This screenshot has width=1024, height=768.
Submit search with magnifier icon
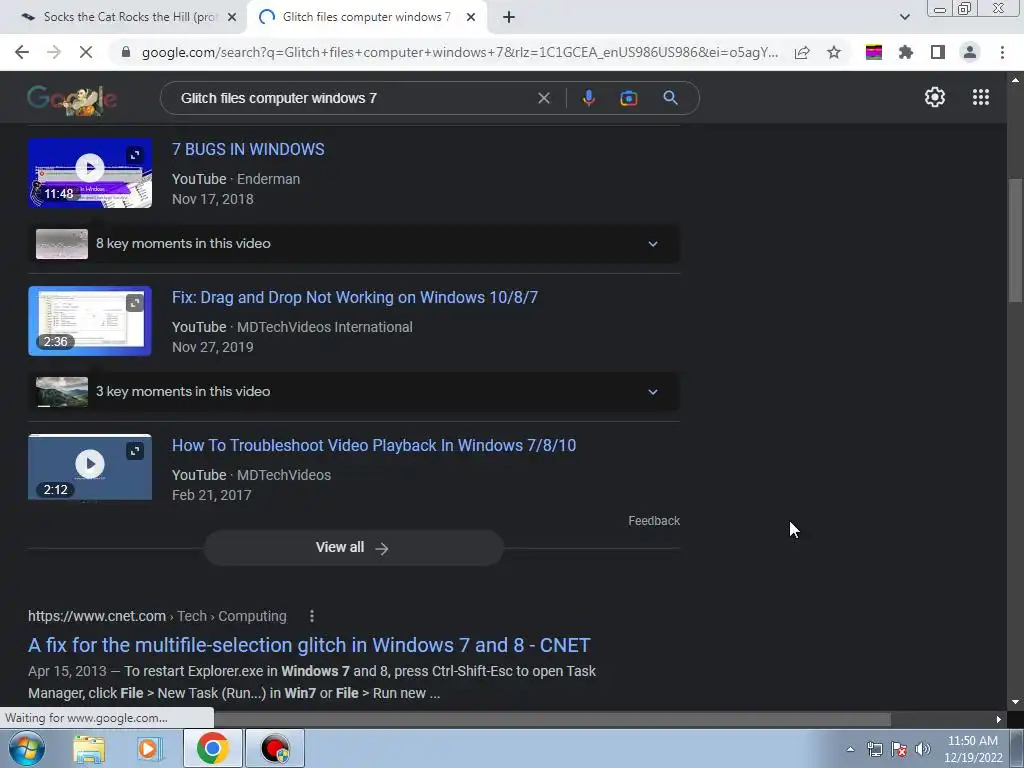pyautogui.click(x=670, y=98)
